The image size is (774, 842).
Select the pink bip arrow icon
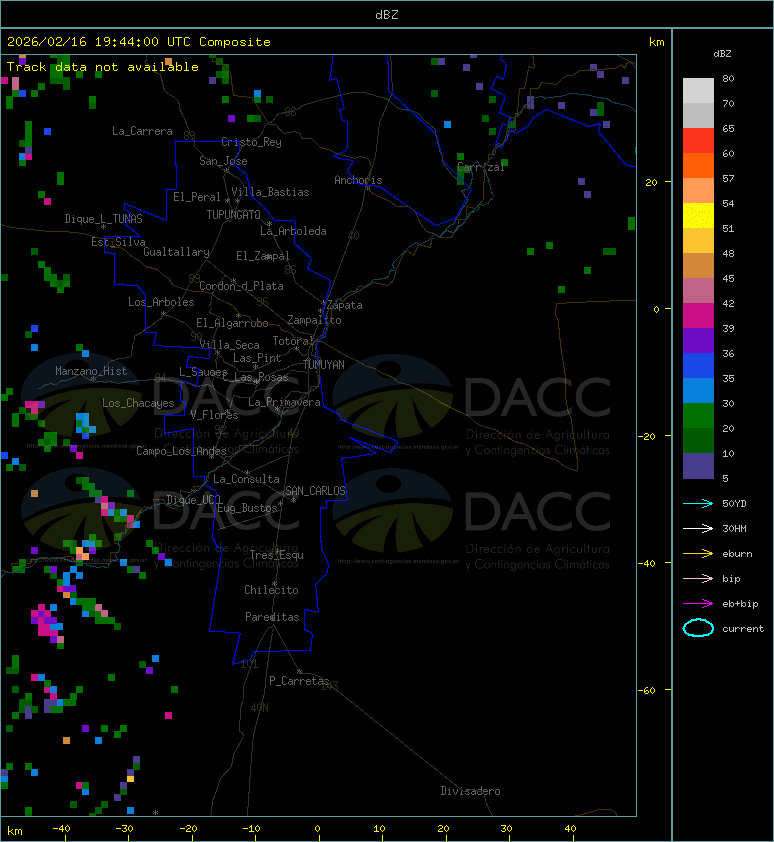(698, 579)
